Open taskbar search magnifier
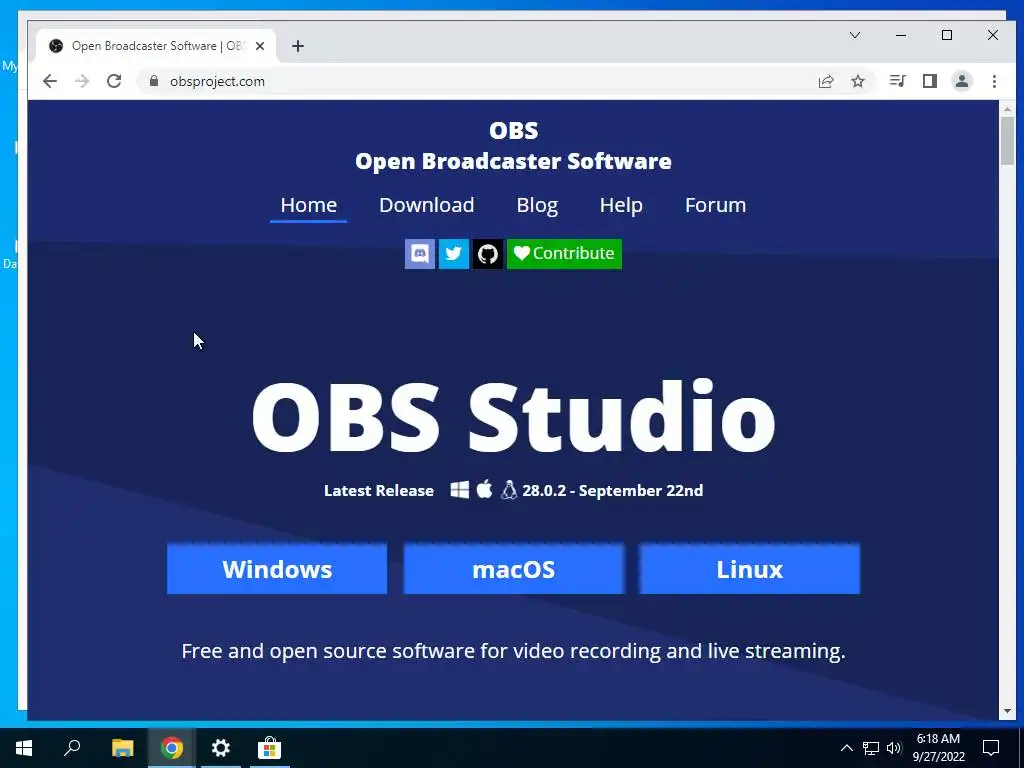Image resolution: width=1024 pixels, height=768 pixels. 72,748
